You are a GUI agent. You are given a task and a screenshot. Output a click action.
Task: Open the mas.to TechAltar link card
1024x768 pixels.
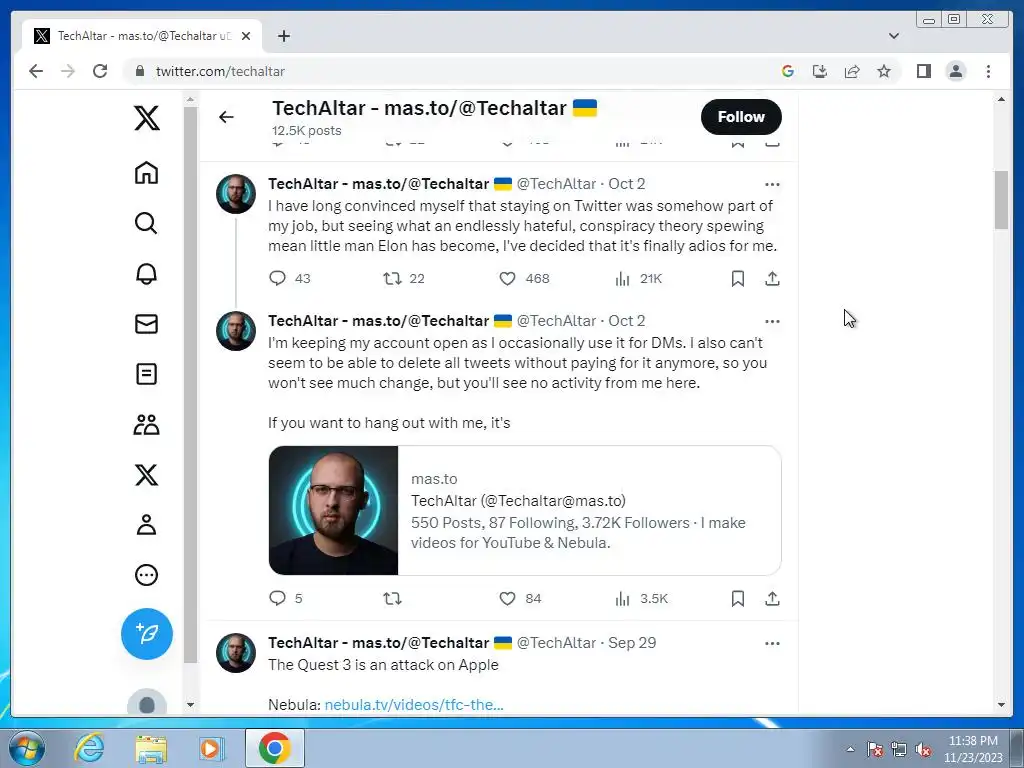[x=524, y=511]
